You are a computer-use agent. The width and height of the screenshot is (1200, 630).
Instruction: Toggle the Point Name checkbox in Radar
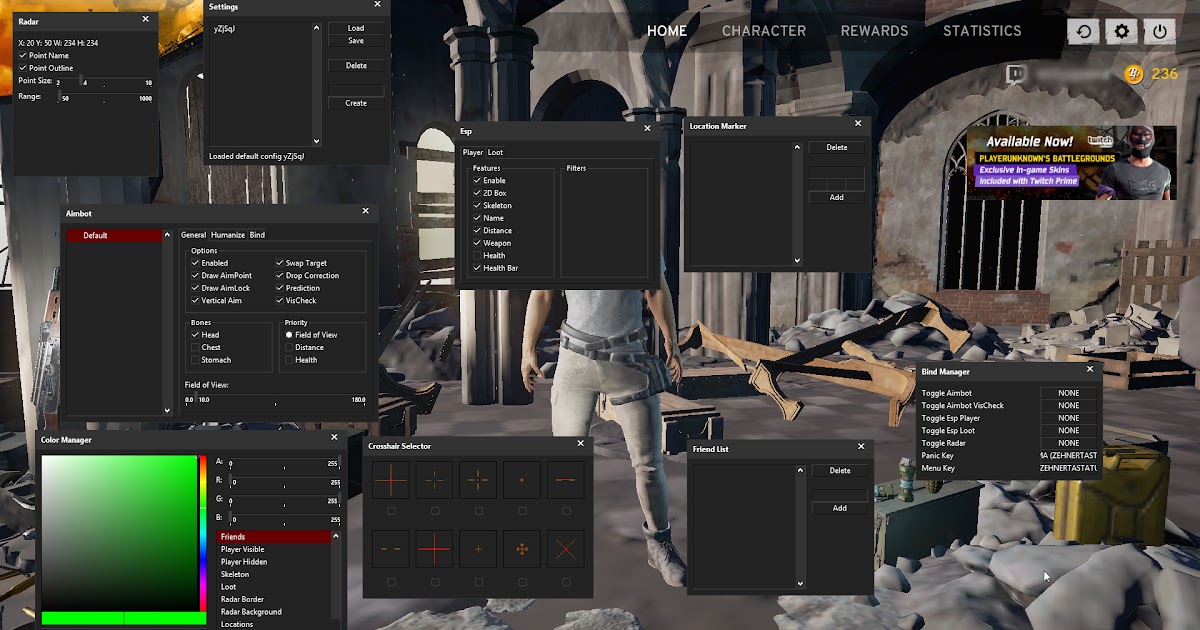23,56
